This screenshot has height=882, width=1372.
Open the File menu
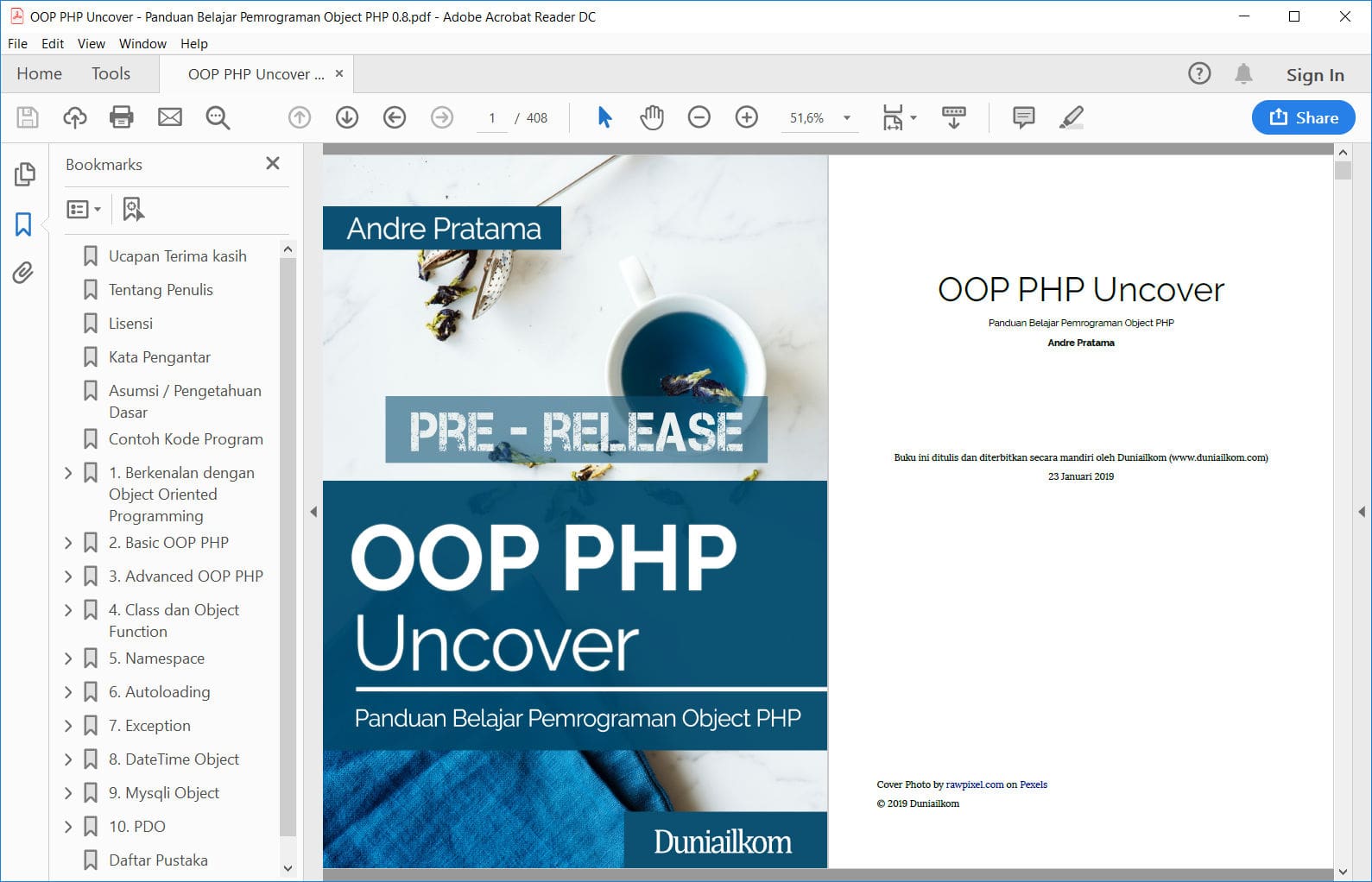click(17, 43)
